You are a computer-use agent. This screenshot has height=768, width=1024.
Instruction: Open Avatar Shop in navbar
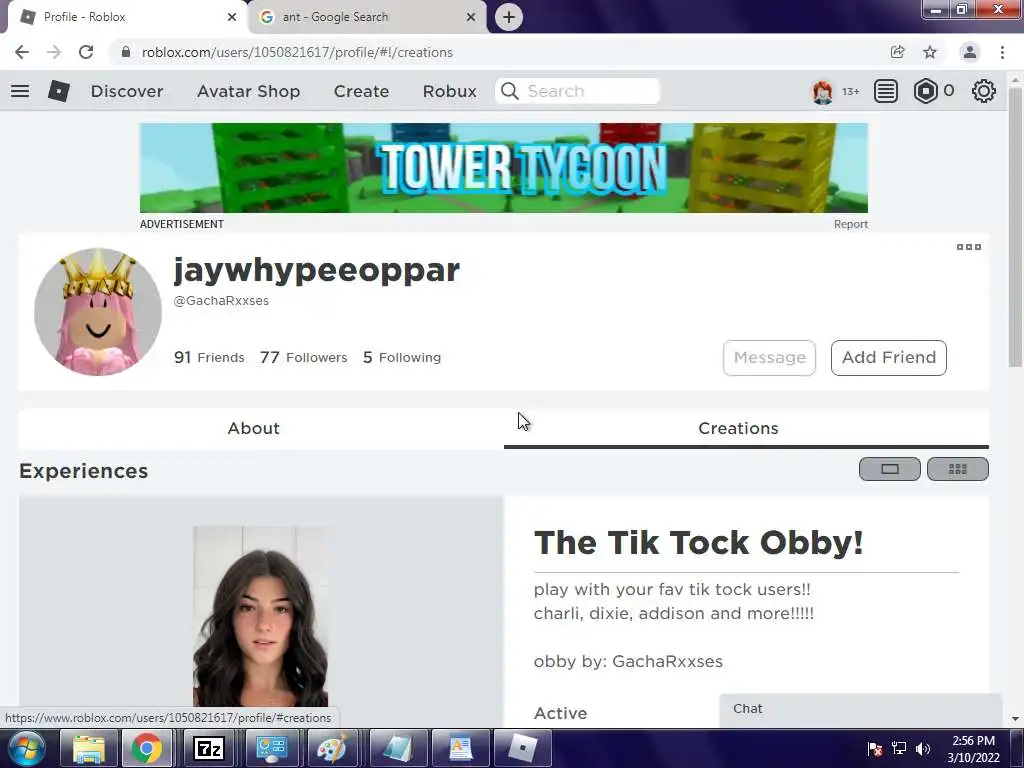pyautogui.click(x=248, y=91)
